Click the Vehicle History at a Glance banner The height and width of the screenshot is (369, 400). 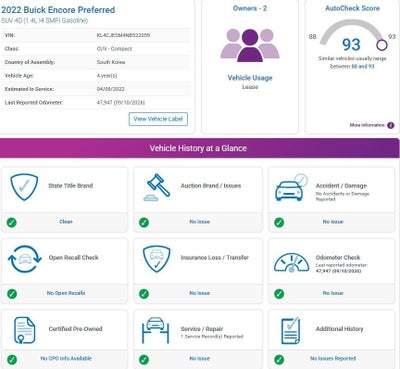pyautogui.click(x=199, y=148)
